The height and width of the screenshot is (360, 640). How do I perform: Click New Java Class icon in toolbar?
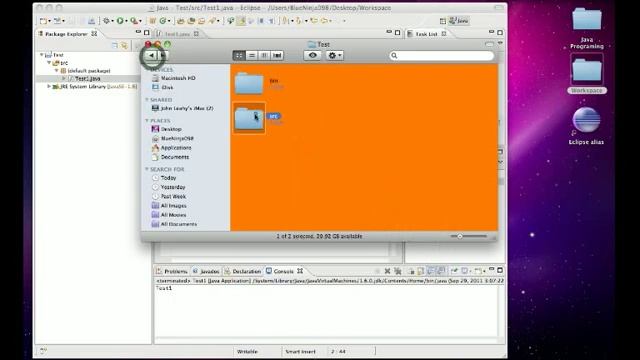[163, 20]
